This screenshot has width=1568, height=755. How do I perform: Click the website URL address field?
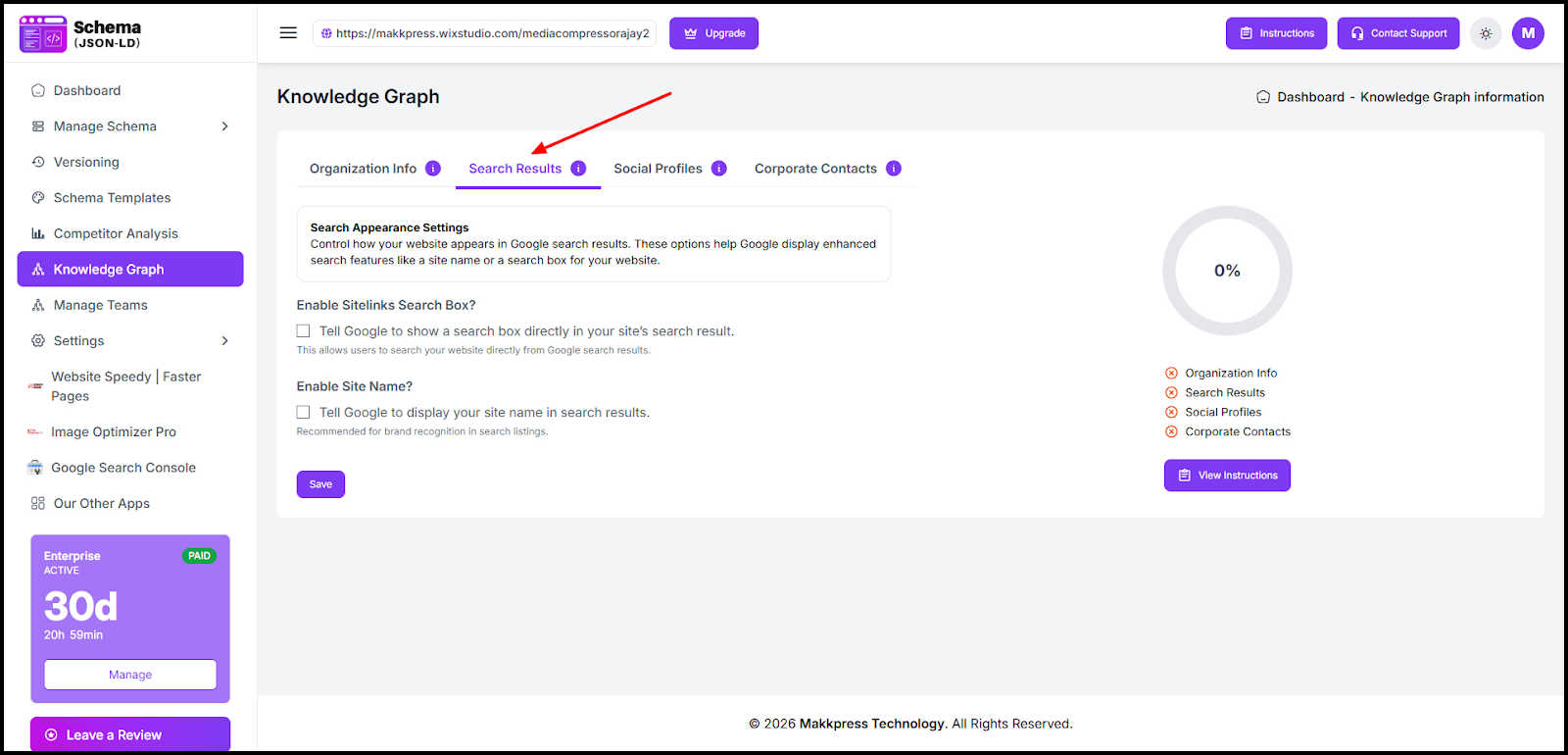point(485,33)
